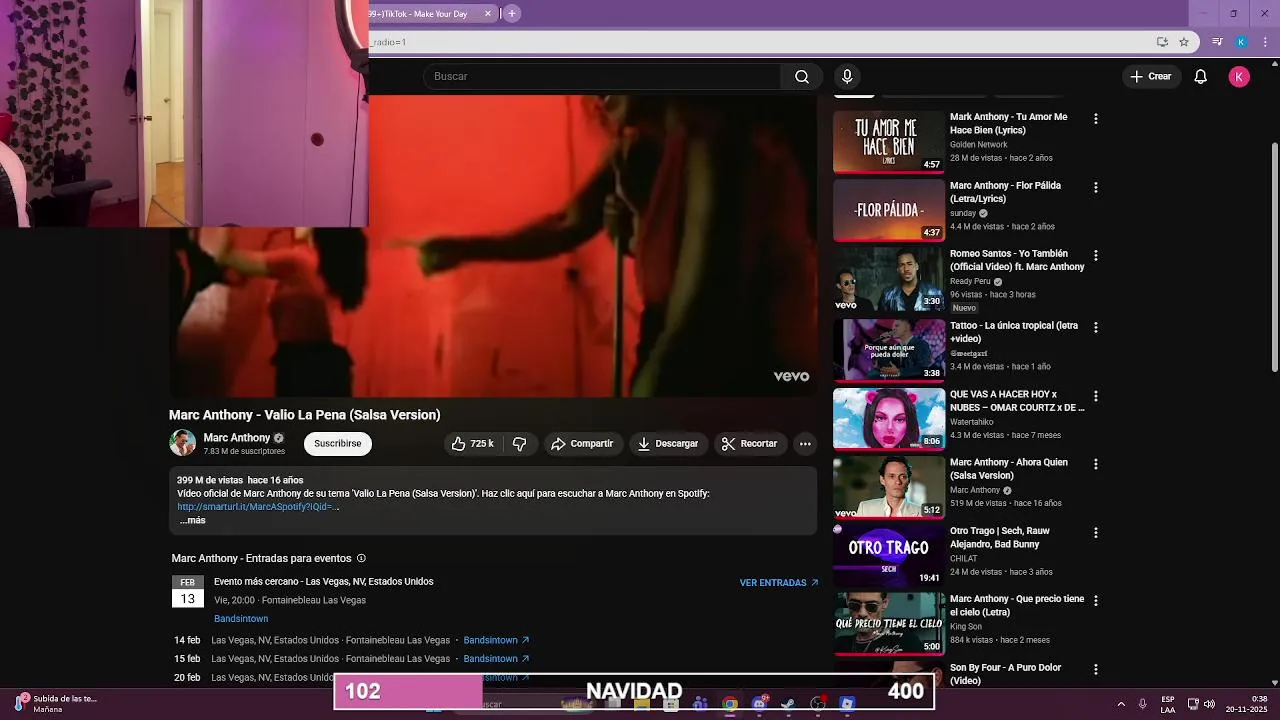Close the TikTok - Make Your Day tab

point(488,14)
